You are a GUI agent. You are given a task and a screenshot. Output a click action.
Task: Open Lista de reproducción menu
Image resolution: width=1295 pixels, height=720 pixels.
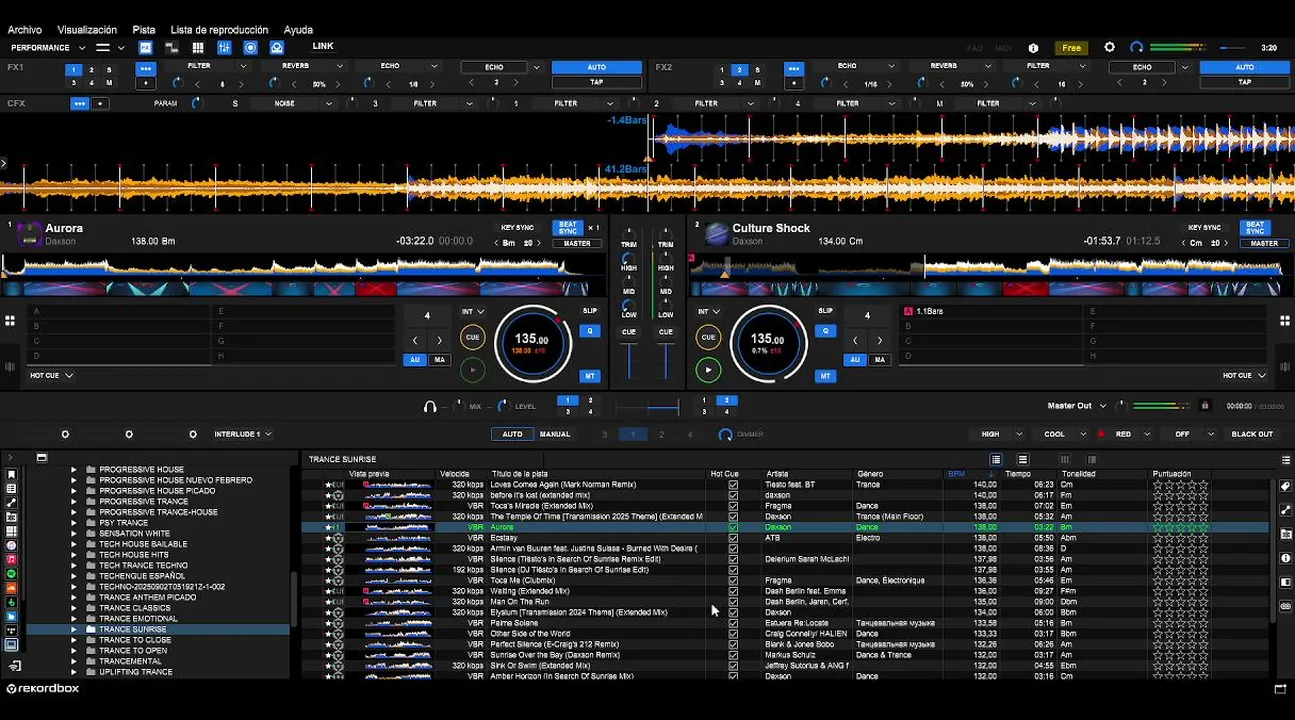pyautogui.click(x=219, y=30)
